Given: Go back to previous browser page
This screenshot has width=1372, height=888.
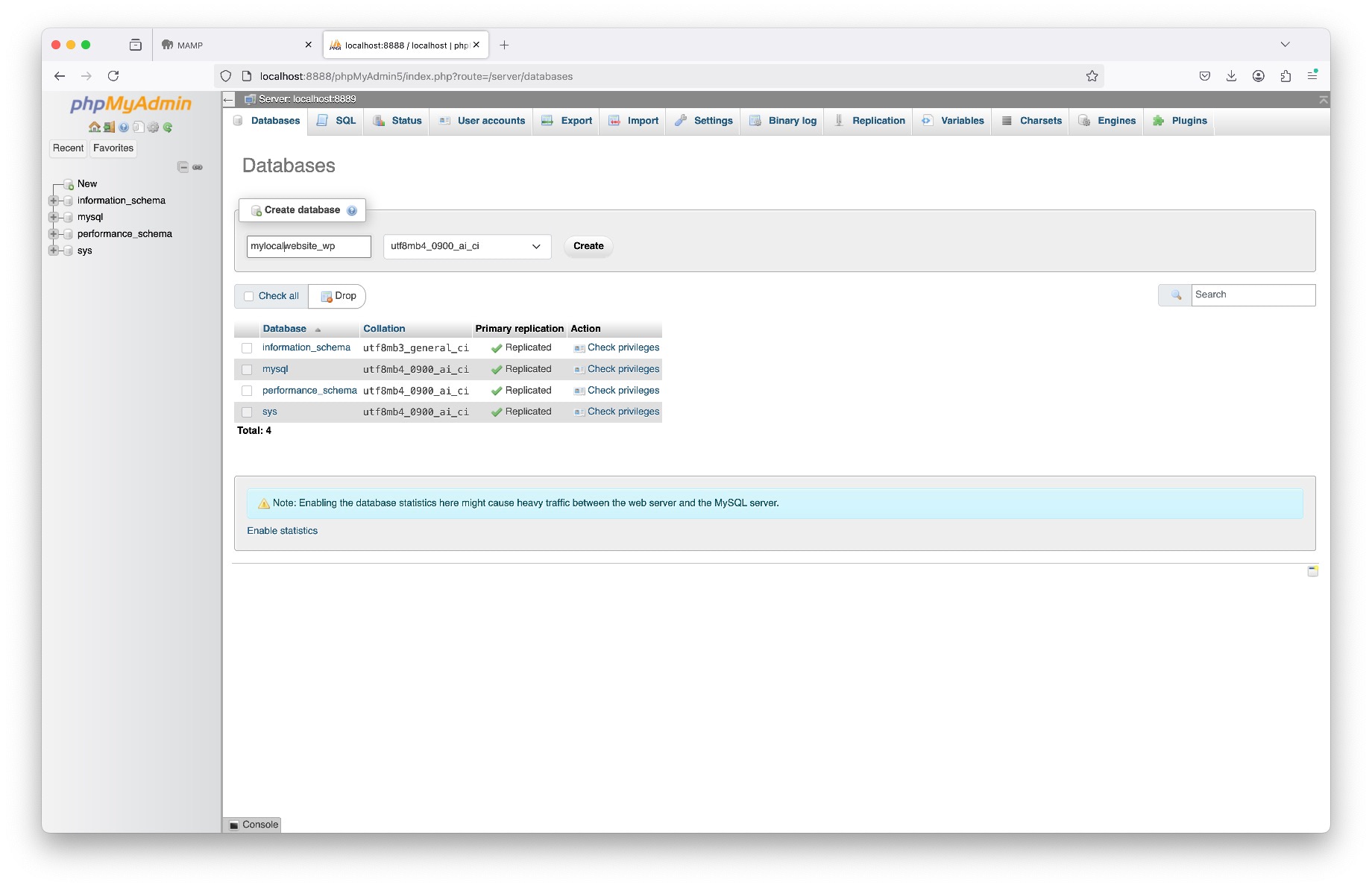Looking at the screenshot, I should coord(60,76).
